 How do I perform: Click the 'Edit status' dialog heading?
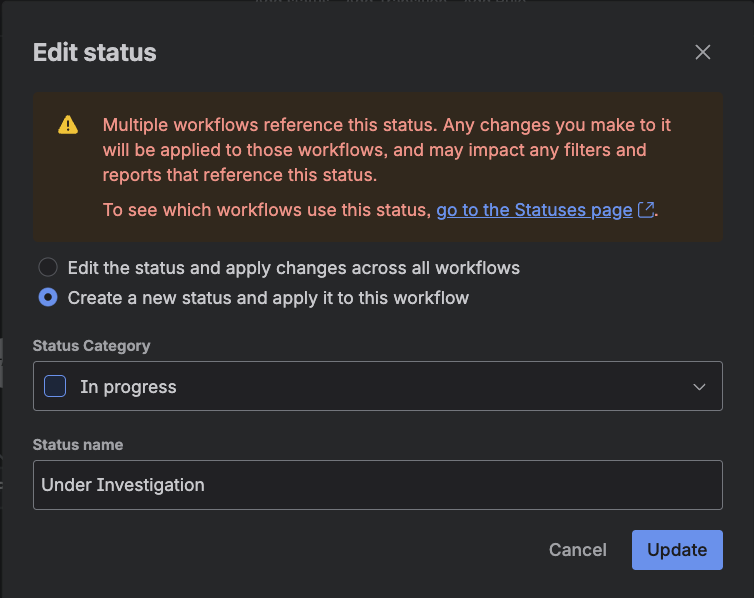point(95,53)
